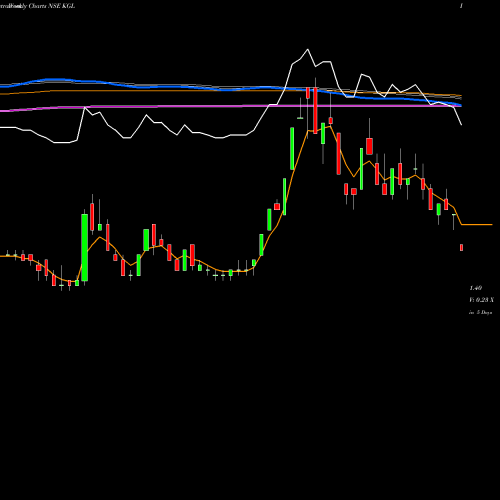Click the last red candle at chart's right end
This screenshot has height=500, width=500.
click(x=462, y=247)
